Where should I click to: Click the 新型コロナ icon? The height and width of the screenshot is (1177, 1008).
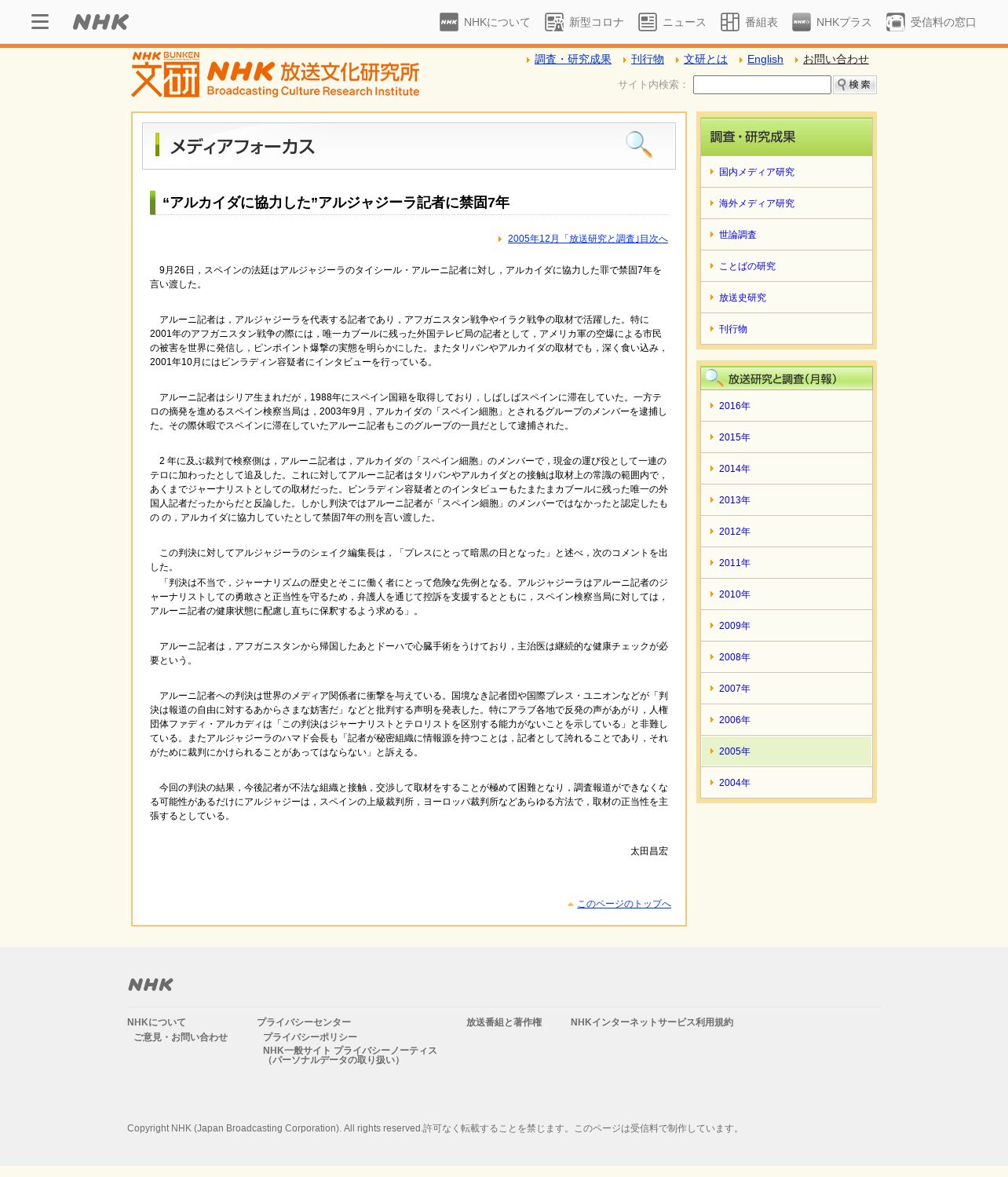point(554,22)
